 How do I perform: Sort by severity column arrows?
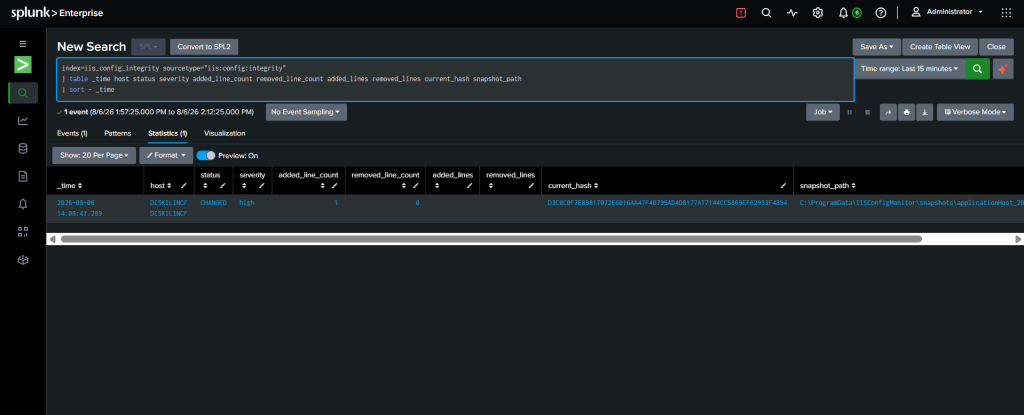coord(244,187)
